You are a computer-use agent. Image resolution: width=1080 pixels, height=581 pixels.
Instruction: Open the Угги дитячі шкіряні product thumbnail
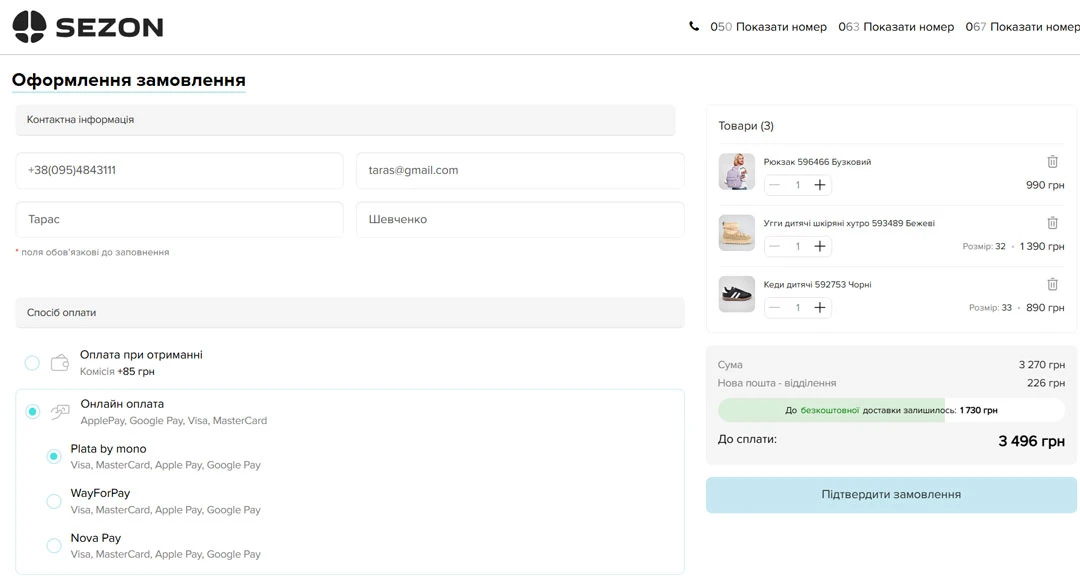point(736,233)
